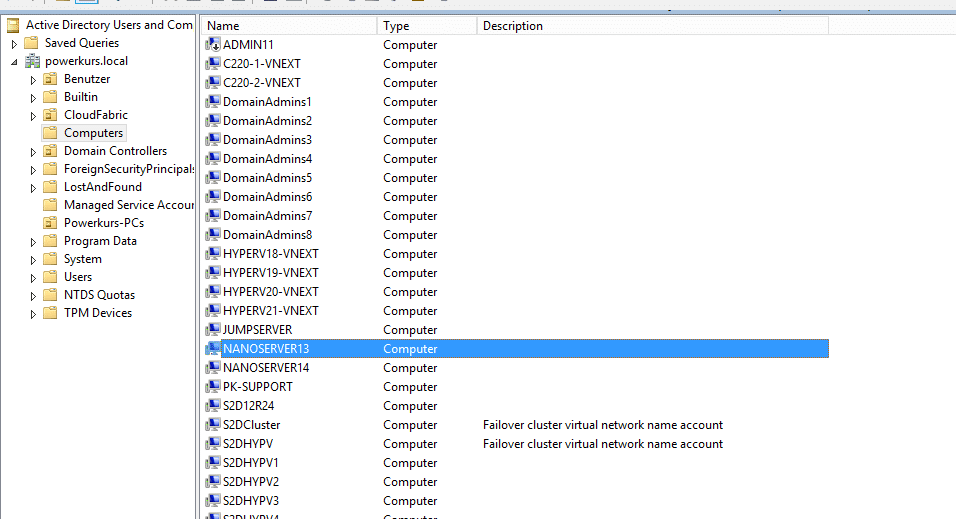
Task: Expand the Program Data node
Action: point(33,242)
